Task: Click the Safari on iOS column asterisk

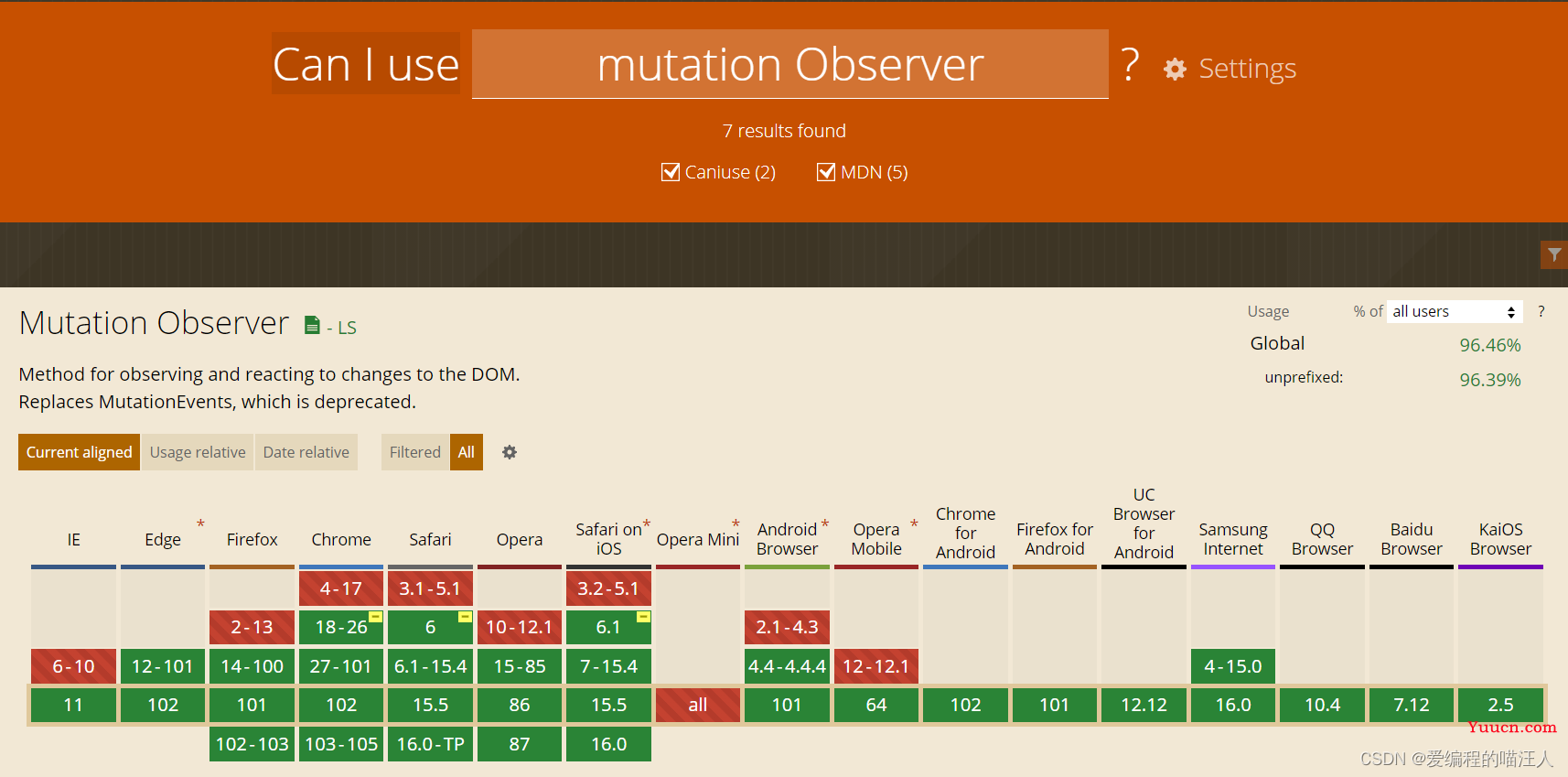Action: (647, 523)
